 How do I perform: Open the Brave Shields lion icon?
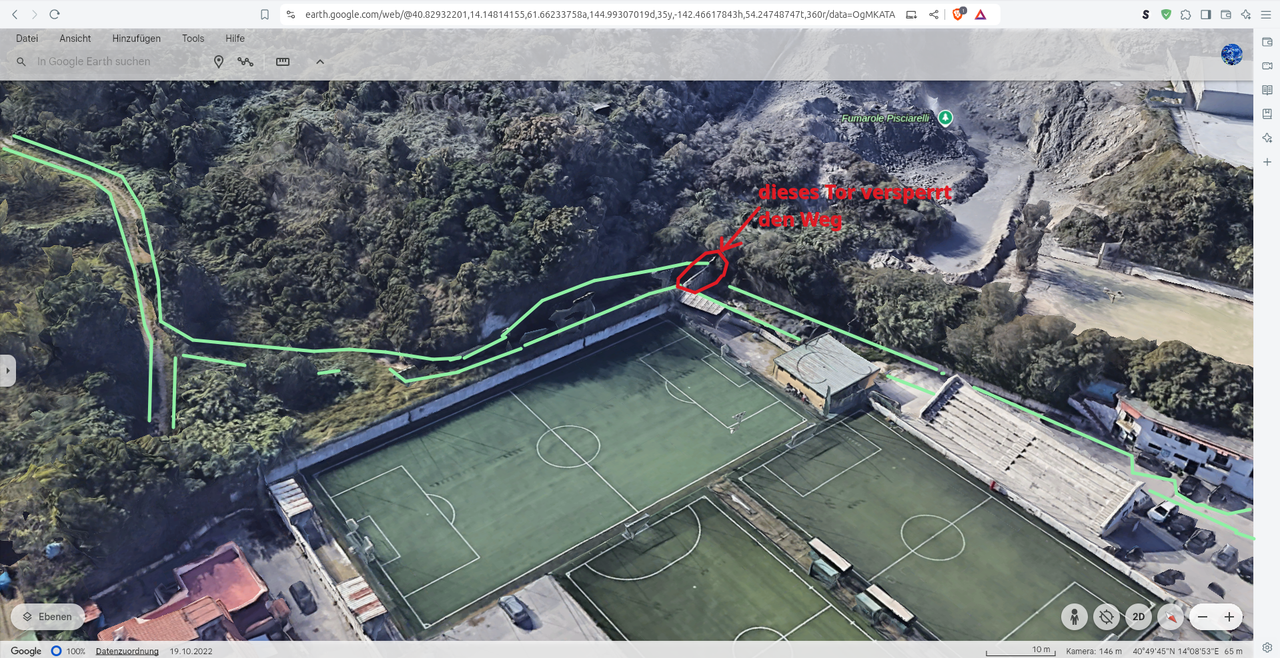coord(957,14)
